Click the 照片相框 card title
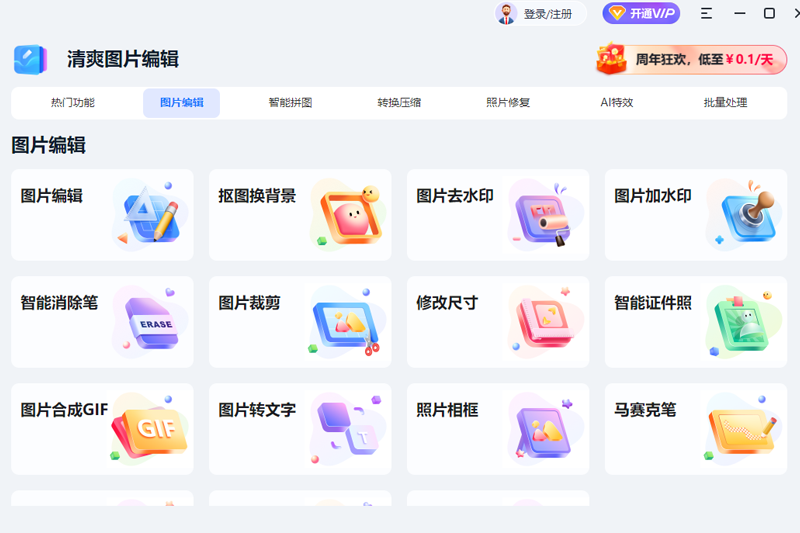Viewport: 800px width, 533px height. click(x=447, y=410)
